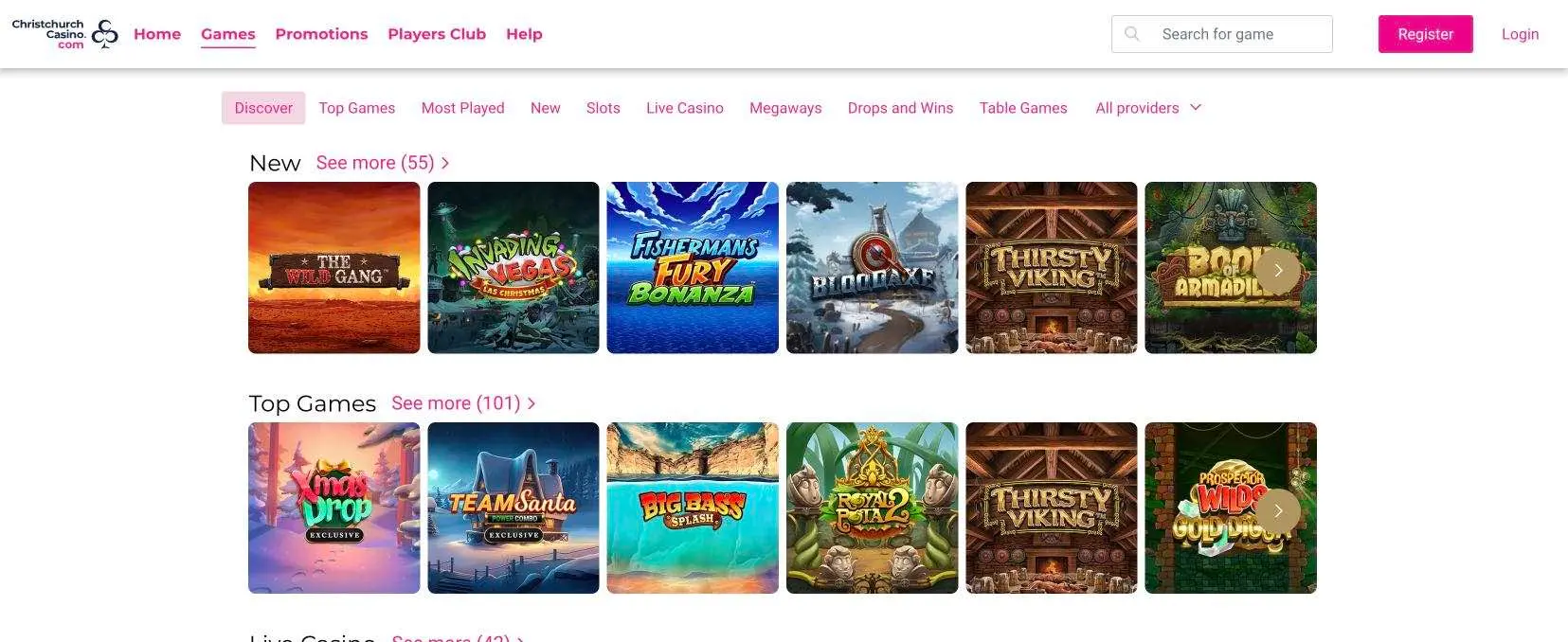Open The Wild Gang game tile
The height and width of the screenshot is (642, 1568).
(333, 268)
